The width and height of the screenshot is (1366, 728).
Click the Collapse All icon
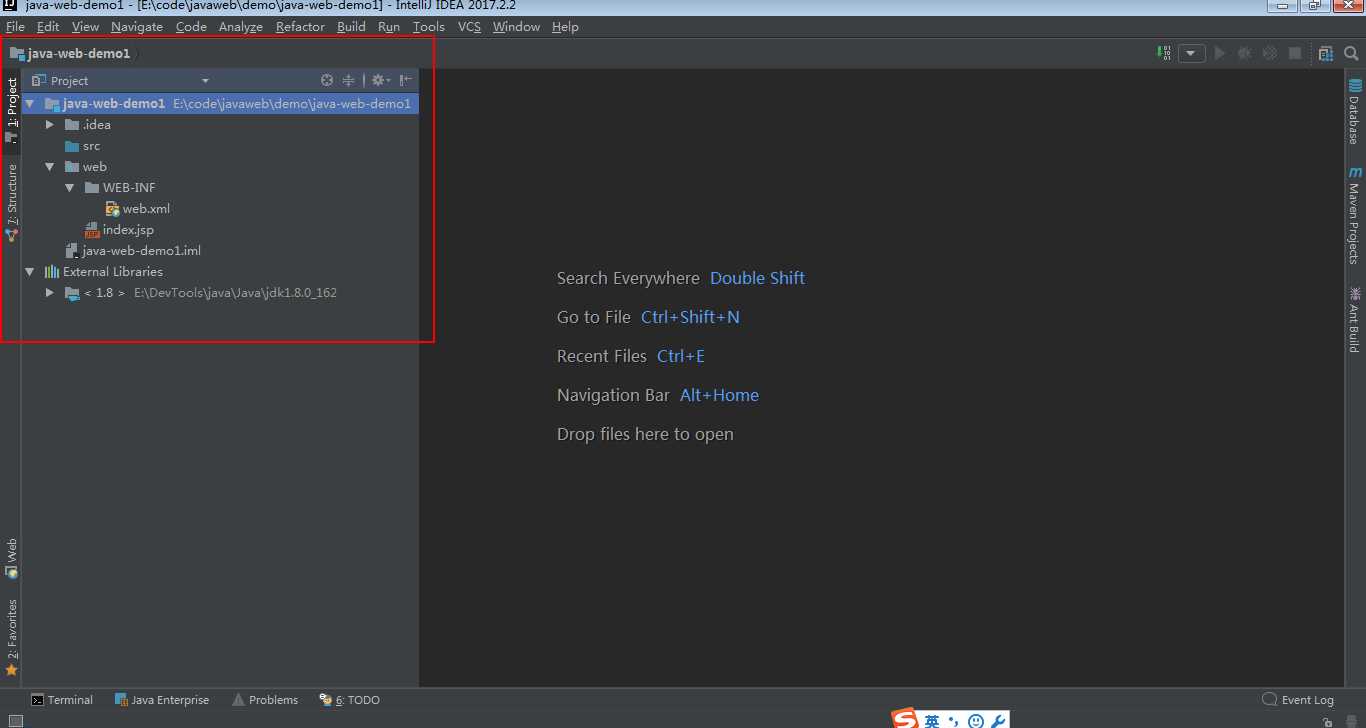(x=348, y=80)
